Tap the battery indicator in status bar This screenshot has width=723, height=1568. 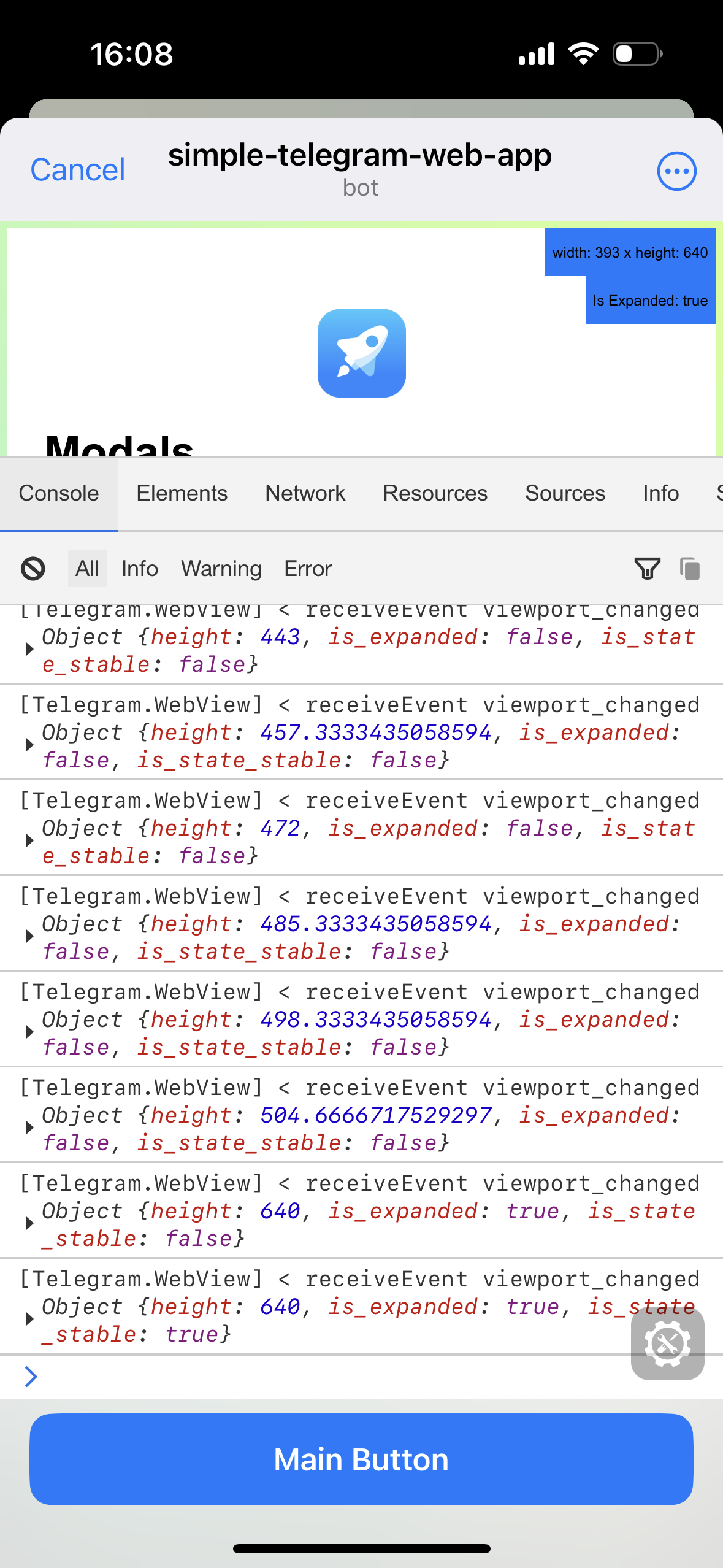tap(637, 54)
